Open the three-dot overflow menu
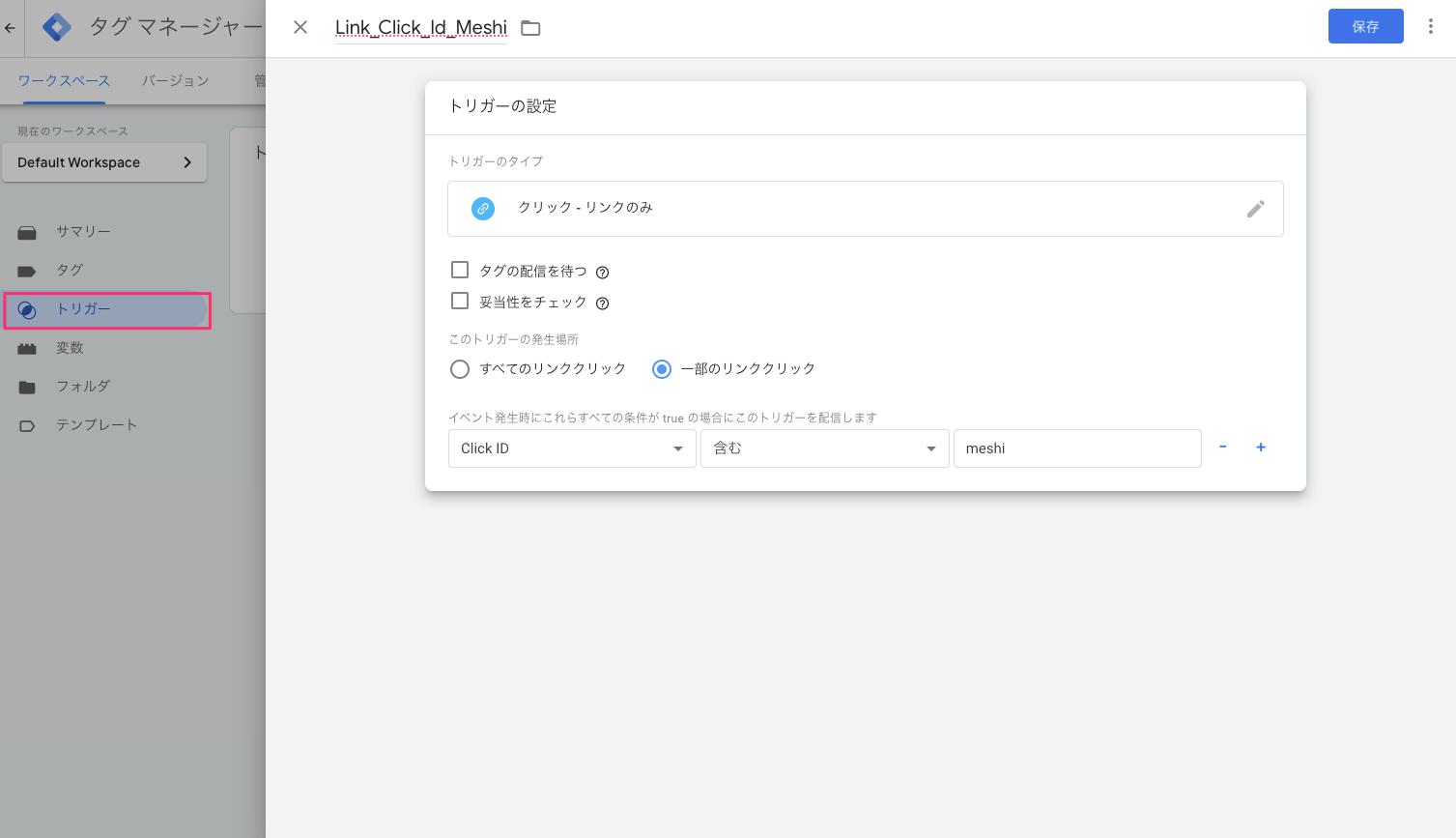Screen dimensions: 1456x838 point(1431,26)
